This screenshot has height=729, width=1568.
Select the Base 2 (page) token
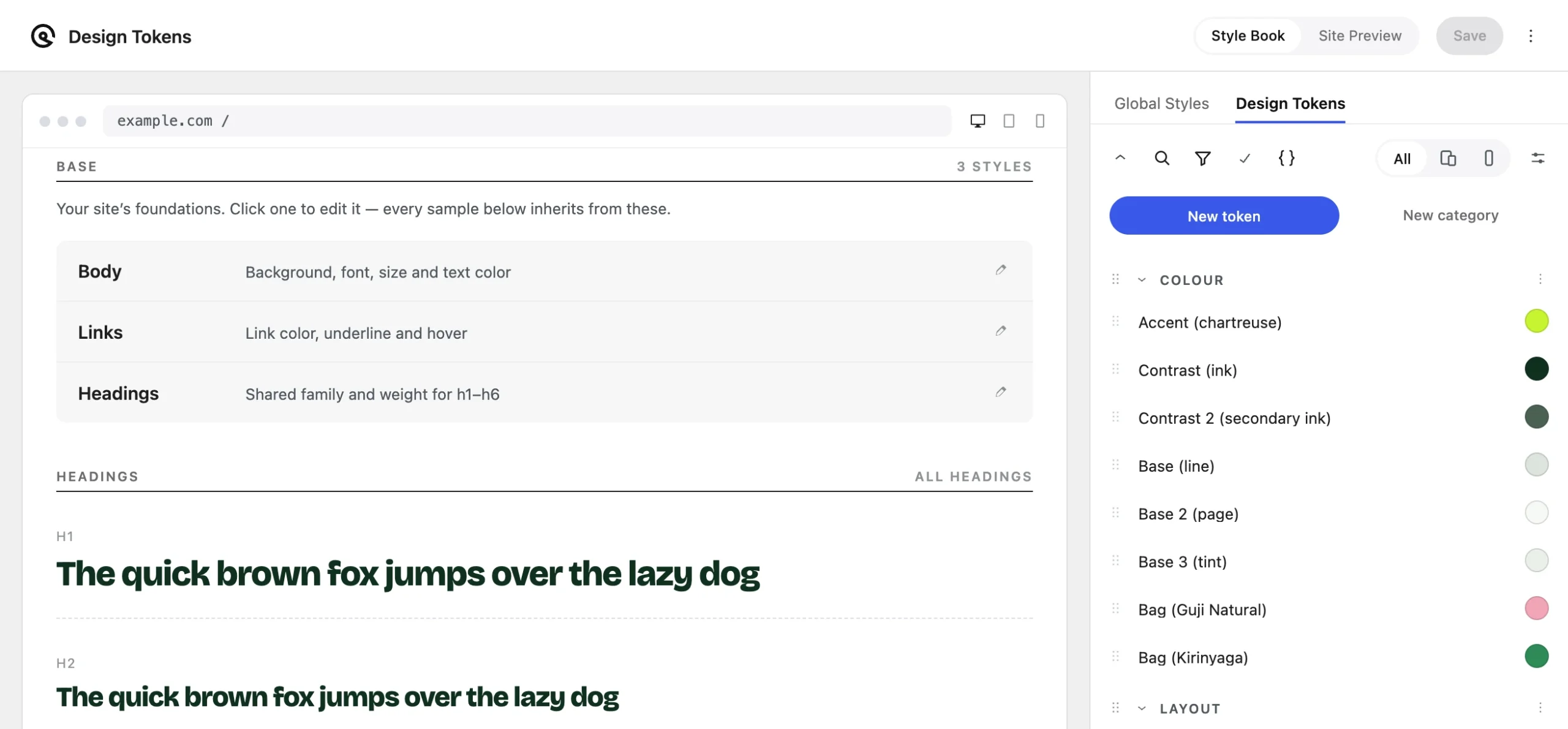click(x=1329, y=513)
